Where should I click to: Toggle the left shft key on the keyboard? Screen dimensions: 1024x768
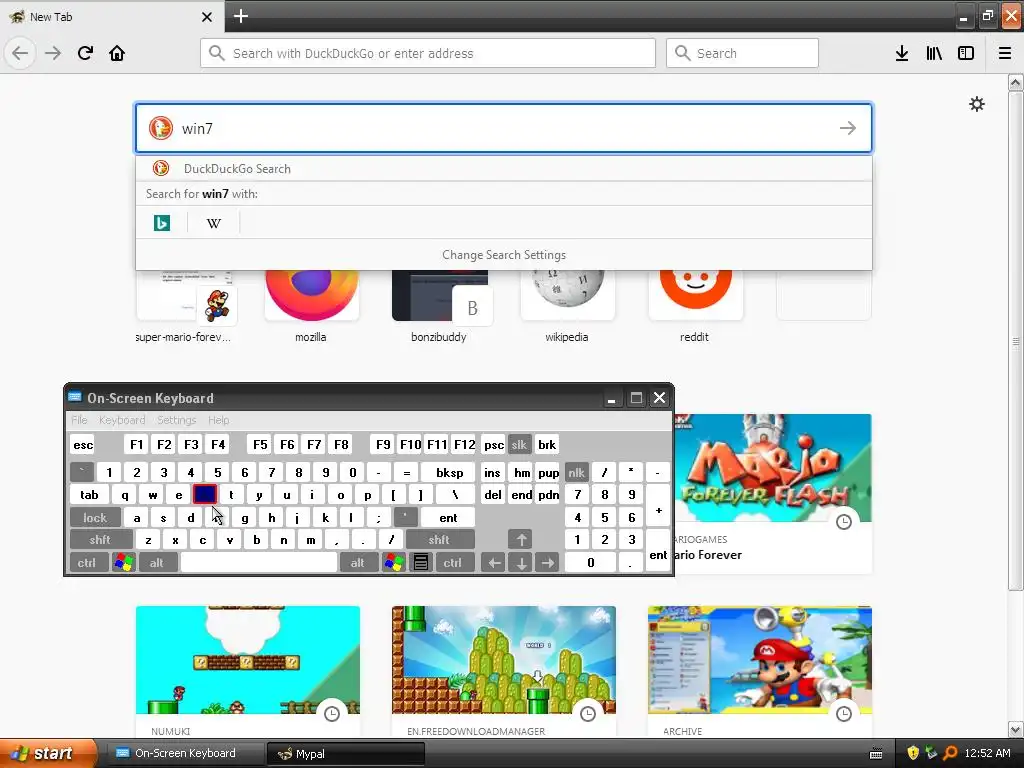pyautogui.click(x=101, y=539)
